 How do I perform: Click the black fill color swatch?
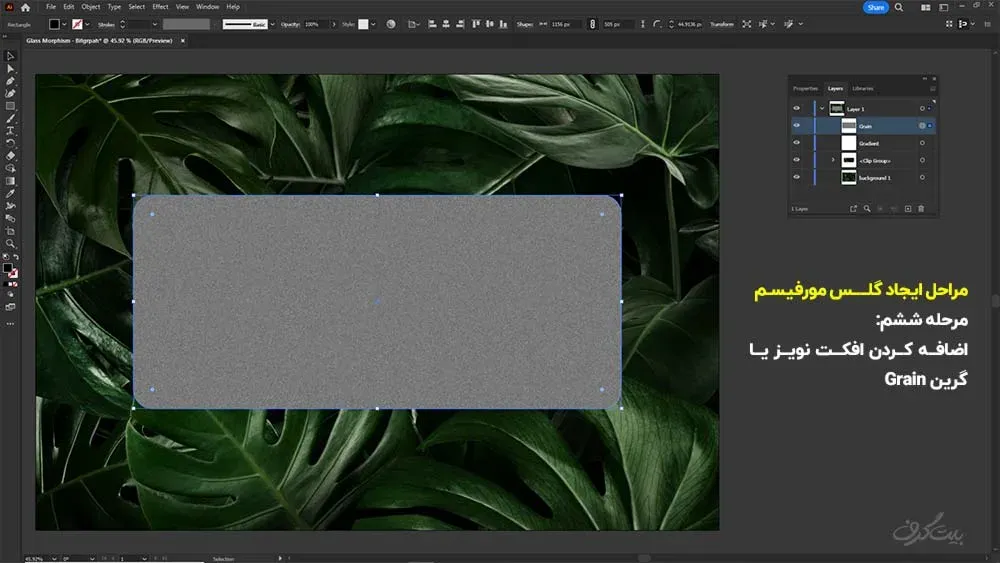coord(54,24)
